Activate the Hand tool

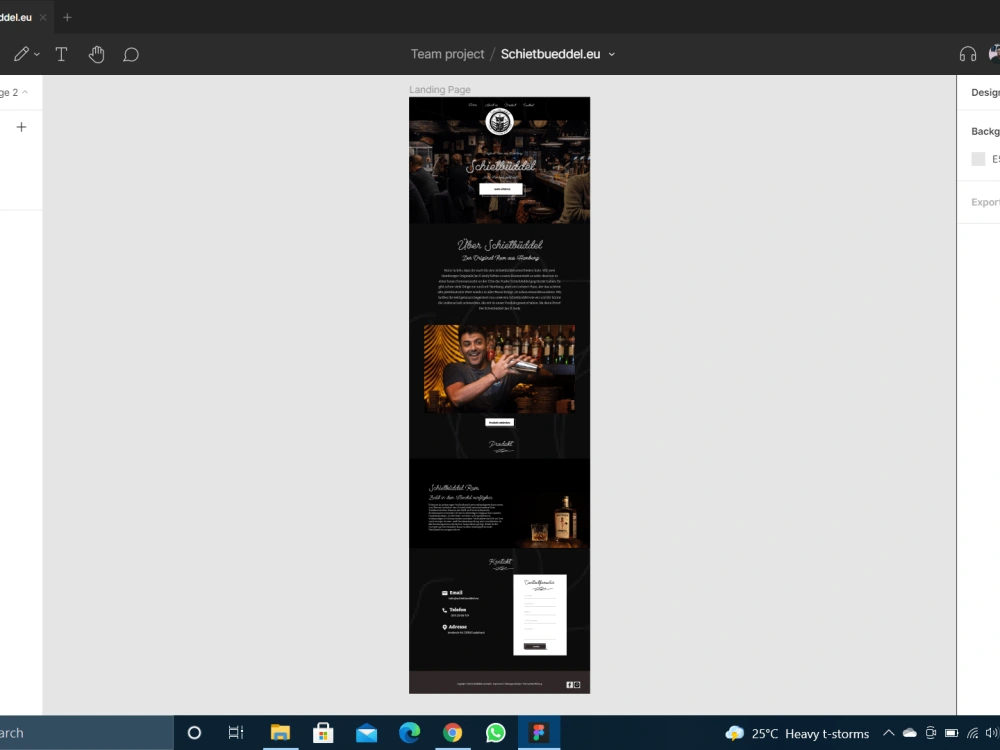(96, 54)
